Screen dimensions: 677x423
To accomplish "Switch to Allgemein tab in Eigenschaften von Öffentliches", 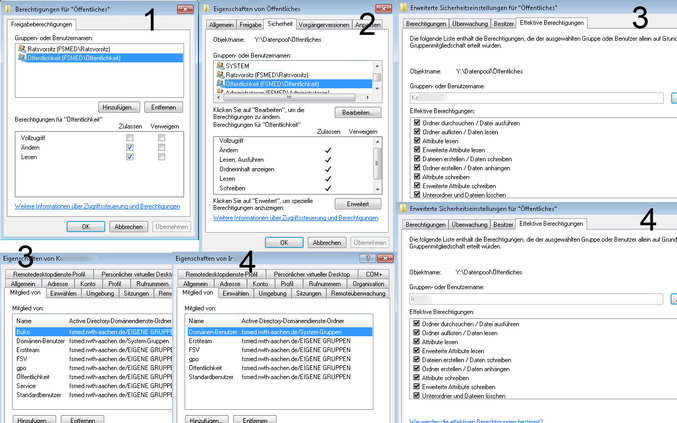I will pos(221,25).
